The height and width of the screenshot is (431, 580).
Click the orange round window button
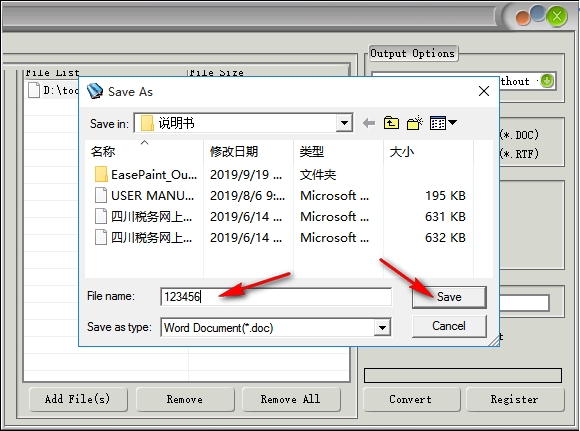(x=523, y=18)
